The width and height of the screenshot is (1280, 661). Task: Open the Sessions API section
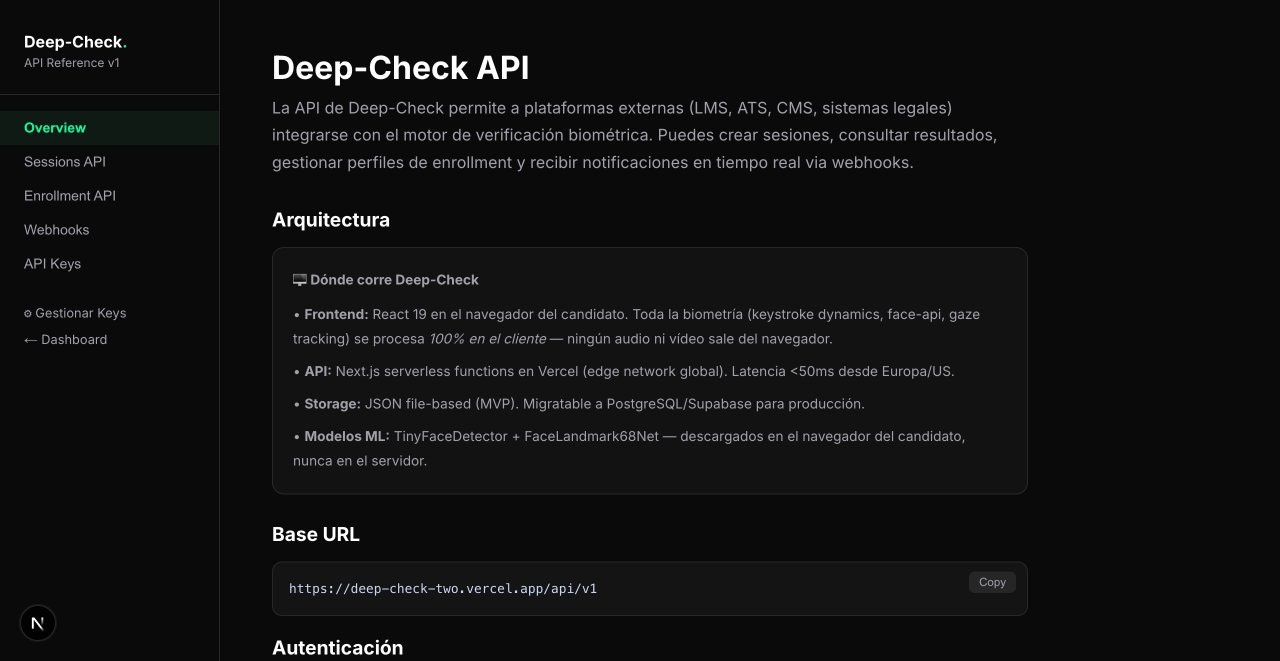[x=65, y=161]
